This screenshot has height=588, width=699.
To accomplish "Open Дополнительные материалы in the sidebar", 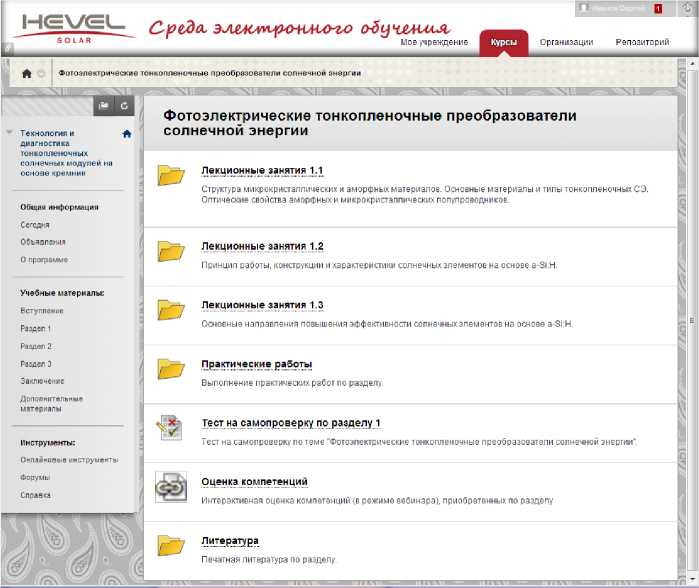I will tap(52, 403).
